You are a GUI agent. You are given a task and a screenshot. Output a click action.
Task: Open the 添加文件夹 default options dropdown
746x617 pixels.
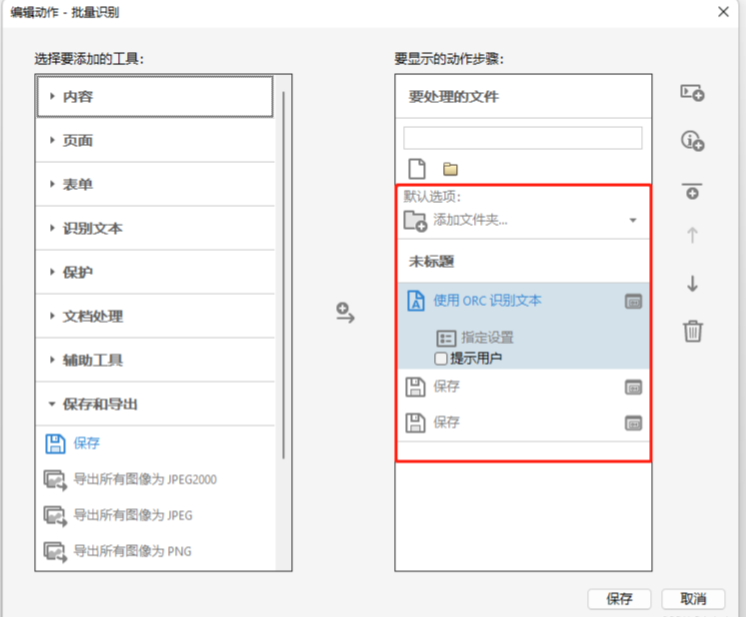[633, 220]
